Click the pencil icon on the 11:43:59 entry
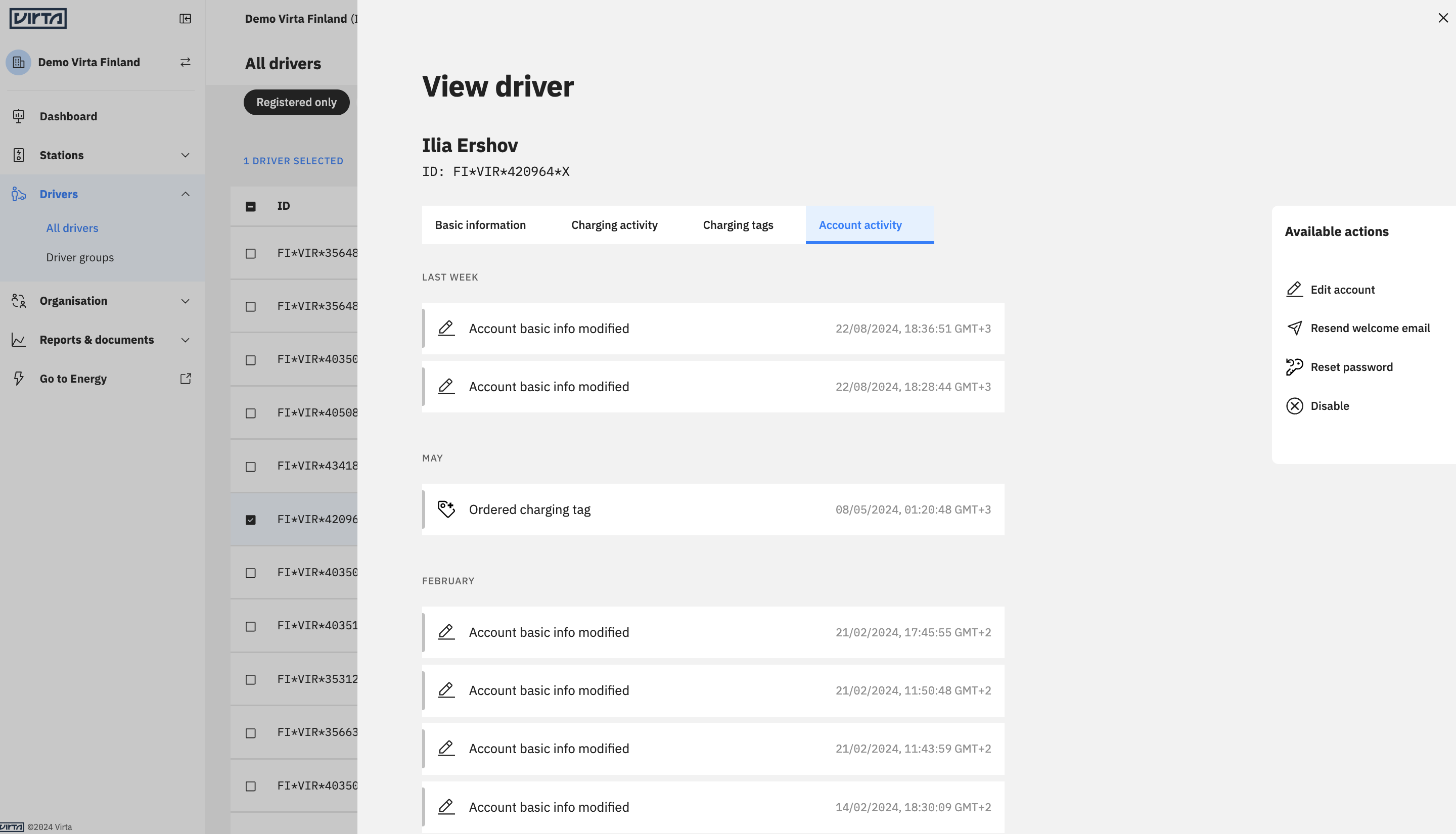Screen dimensions: 1456x834 tap(446, 748)
